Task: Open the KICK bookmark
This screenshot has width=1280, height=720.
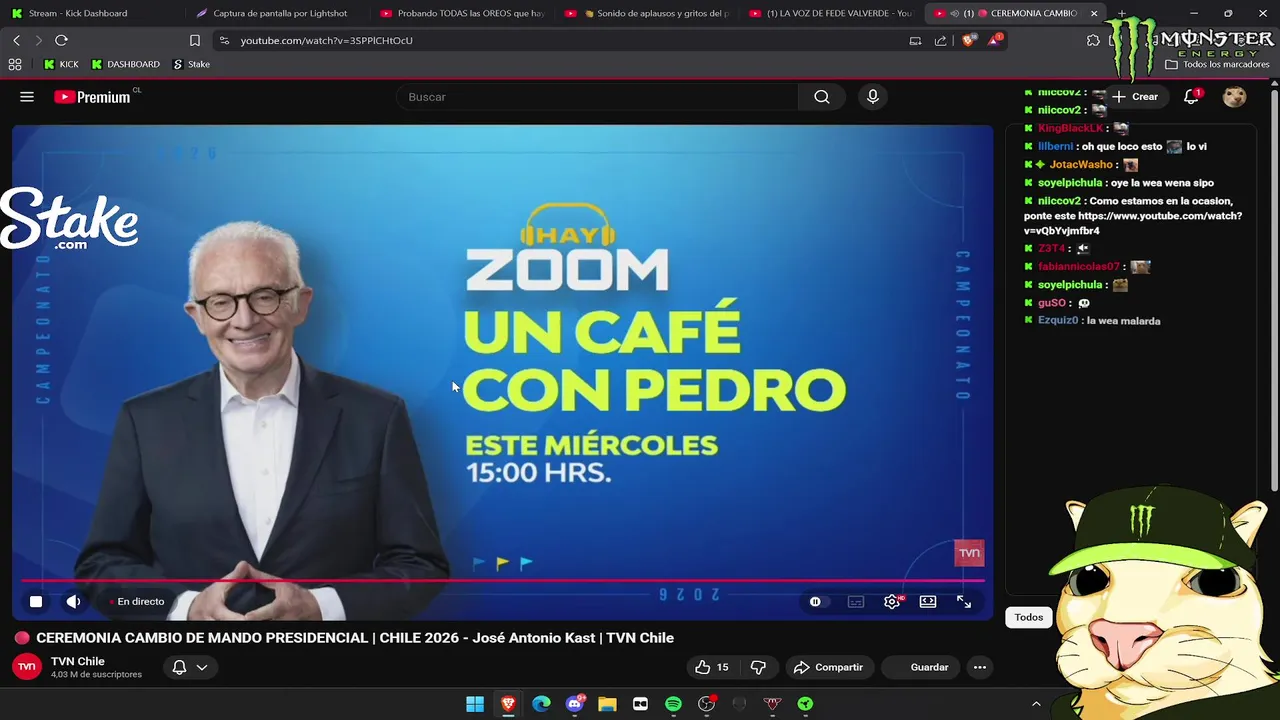Action: point(61,64)
